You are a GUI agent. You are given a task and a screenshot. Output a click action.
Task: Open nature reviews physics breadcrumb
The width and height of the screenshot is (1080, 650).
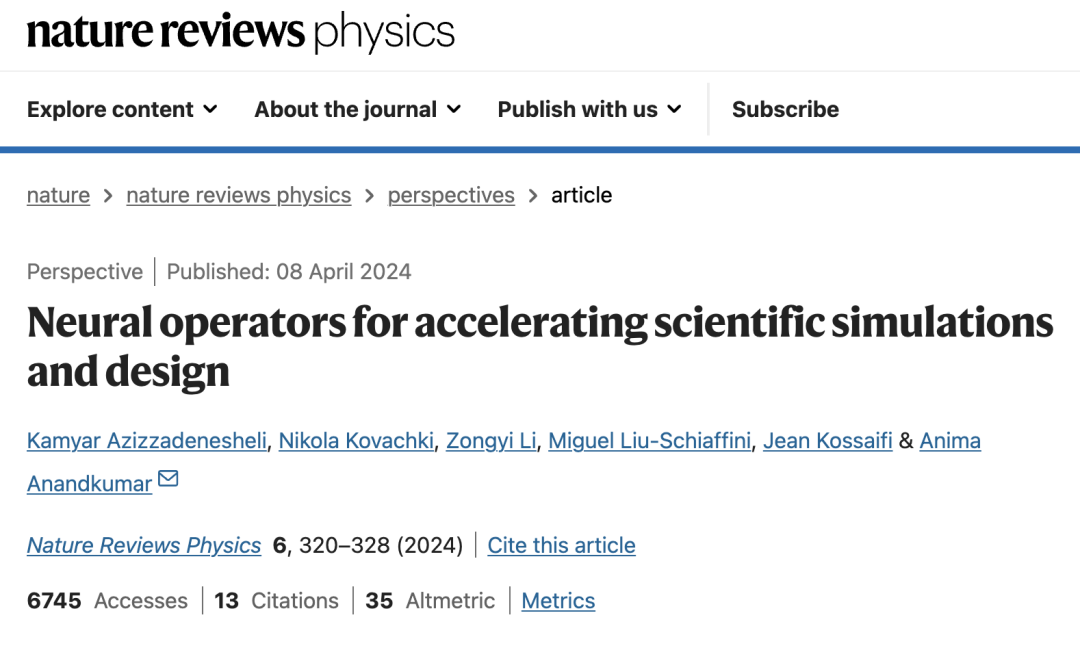pyautogui.click(x=238, y=195)
